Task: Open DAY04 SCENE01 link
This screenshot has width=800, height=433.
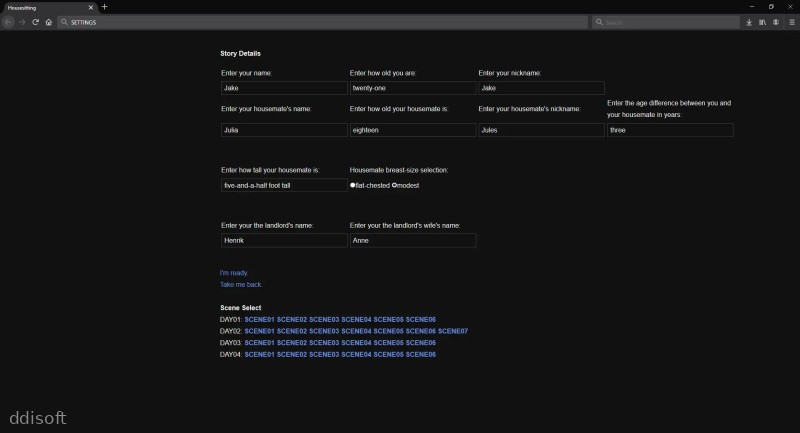Action: point(259,354)
